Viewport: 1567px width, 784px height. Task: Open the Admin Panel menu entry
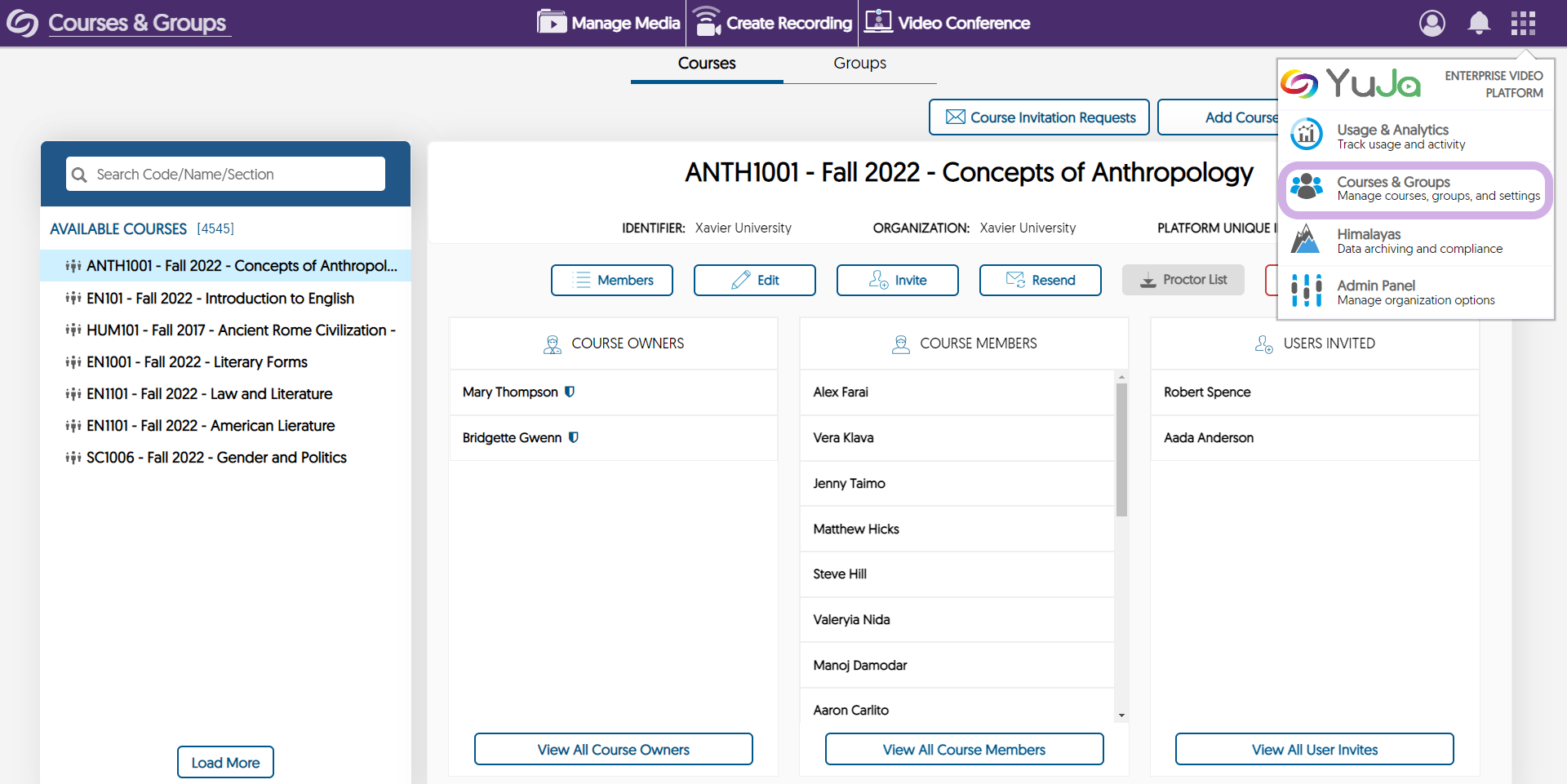click(1415, 292)
